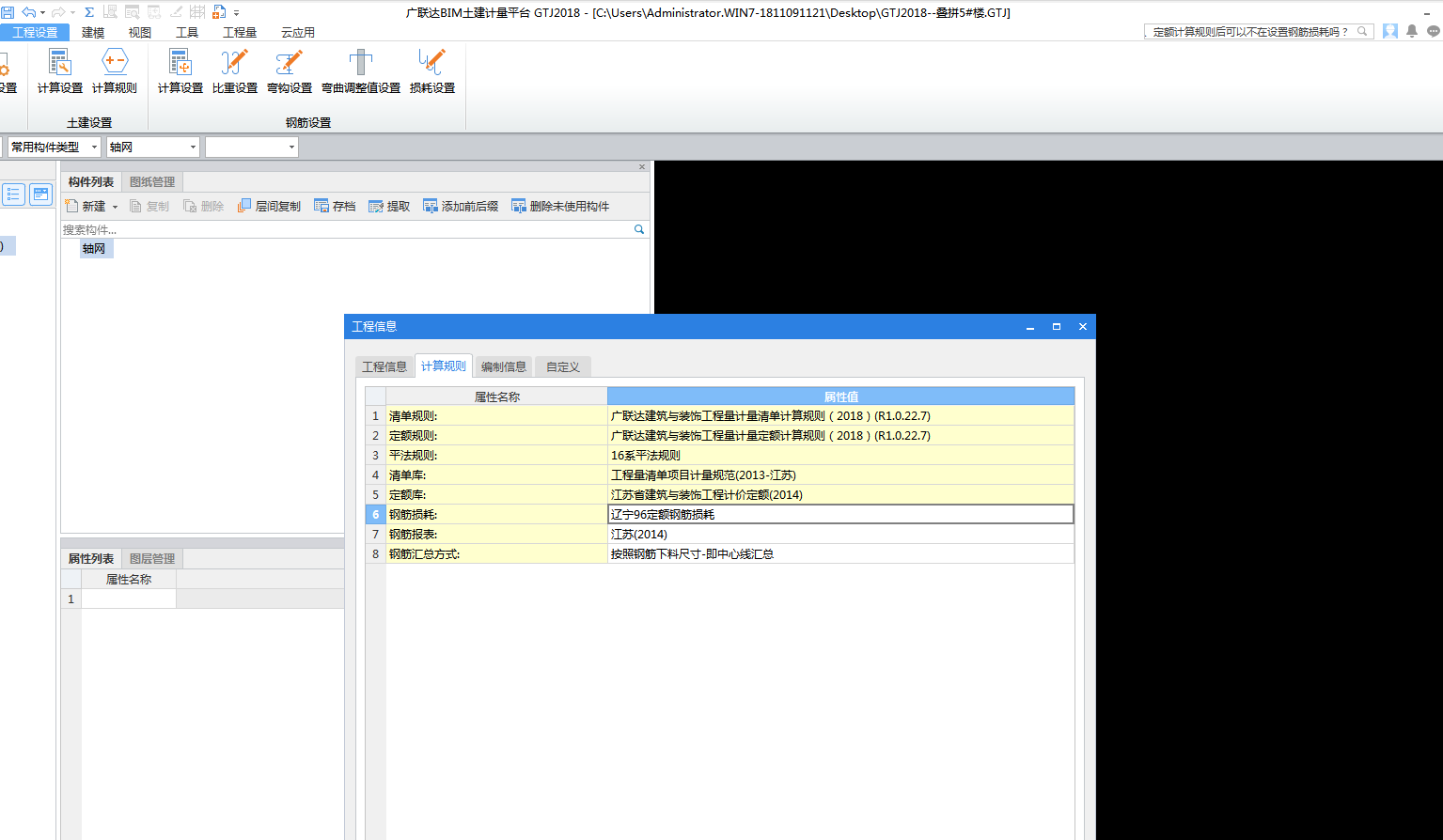Open 比重设置 rebar weight settings
The image size is (1443, 840).
click(x=235, y=71)
